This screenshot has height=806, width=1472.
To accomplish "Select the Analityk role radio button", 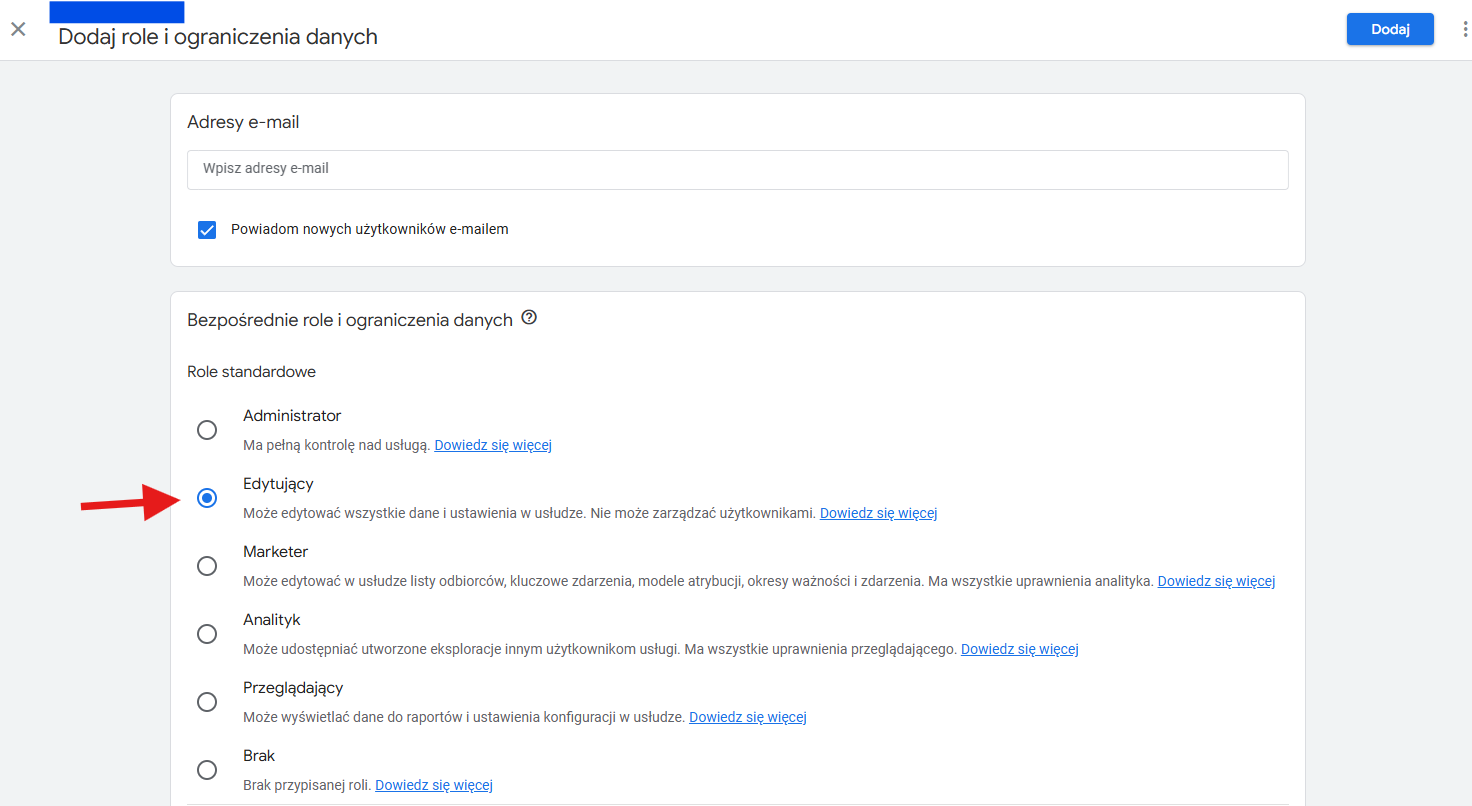I will click(207, 634).
